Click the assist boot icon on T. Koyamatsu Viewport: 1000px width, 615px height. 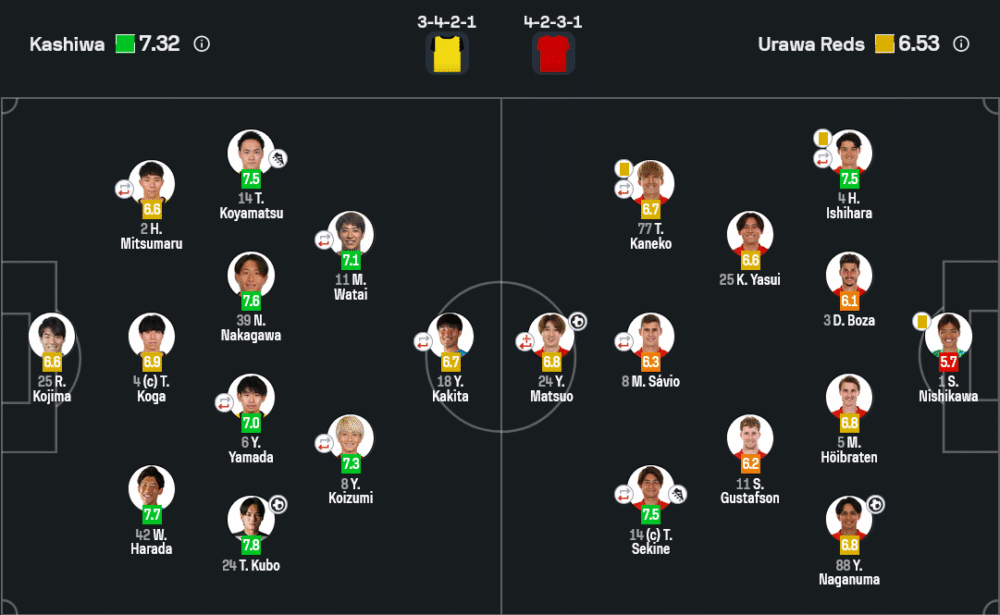pyautogui.click(x=278, y=158)
